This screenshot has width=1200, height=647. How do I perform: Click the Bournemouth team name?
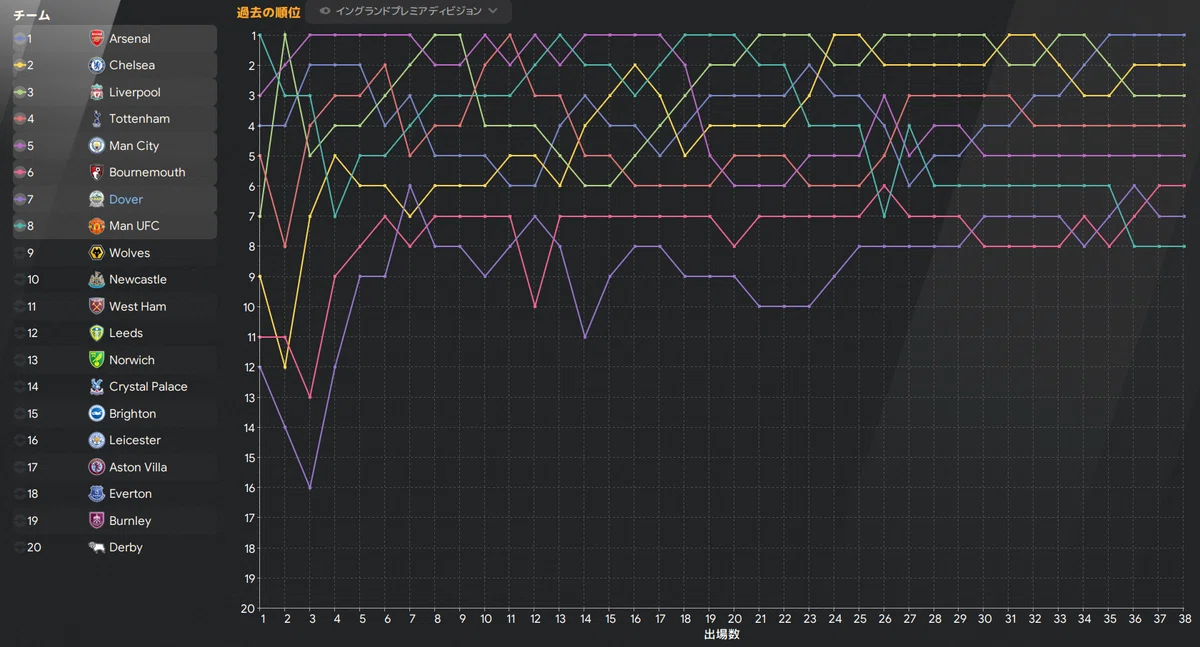tap(147, 172)
